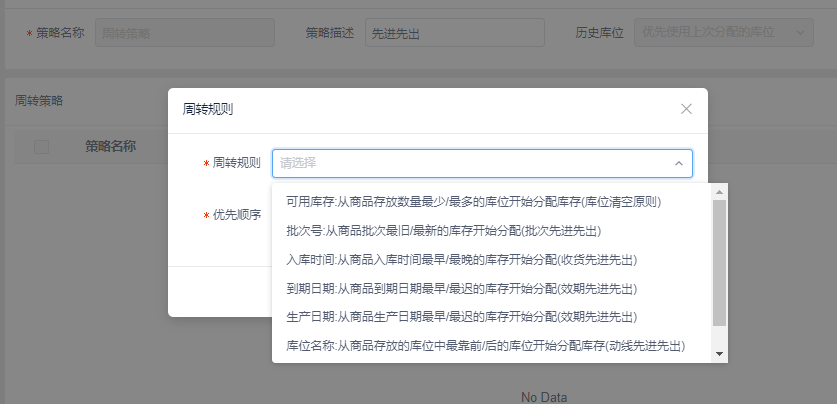Click the dropdown list scrollbar thumb
This screenshot has width=837, height=404.
pyautogui.click(x=719, y=263)
